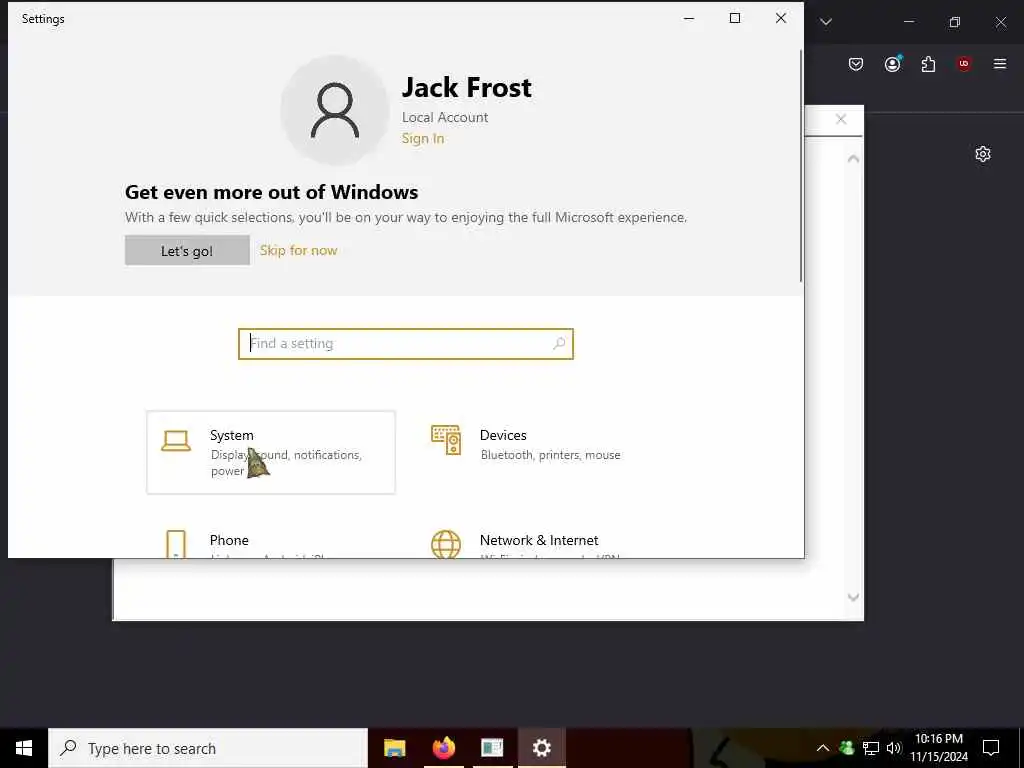Focus the Find a setting search box

pos(406,344)
